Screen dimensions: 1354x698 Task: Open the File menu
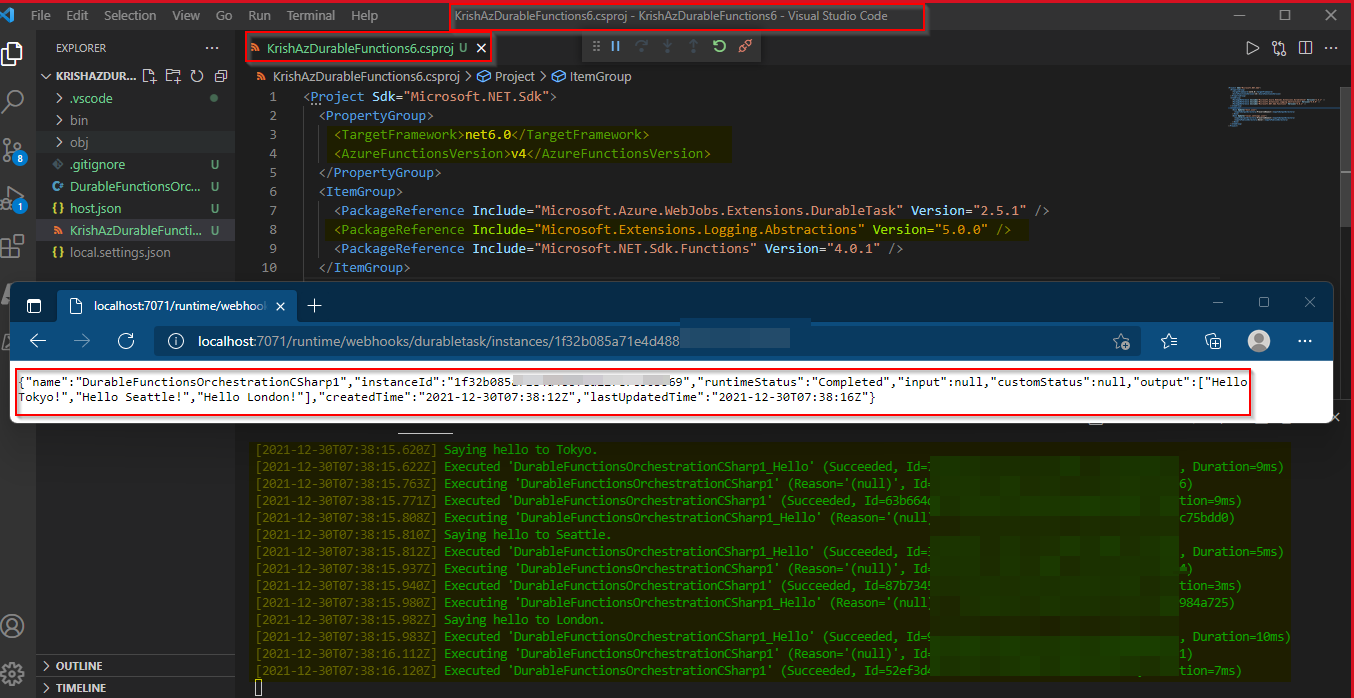pos(41,16)
